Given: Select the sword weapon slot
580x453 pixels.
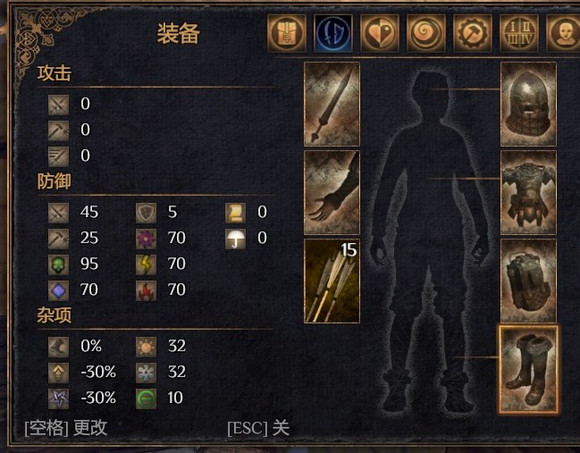Looking at the screenshot, I should pos(332,104).
